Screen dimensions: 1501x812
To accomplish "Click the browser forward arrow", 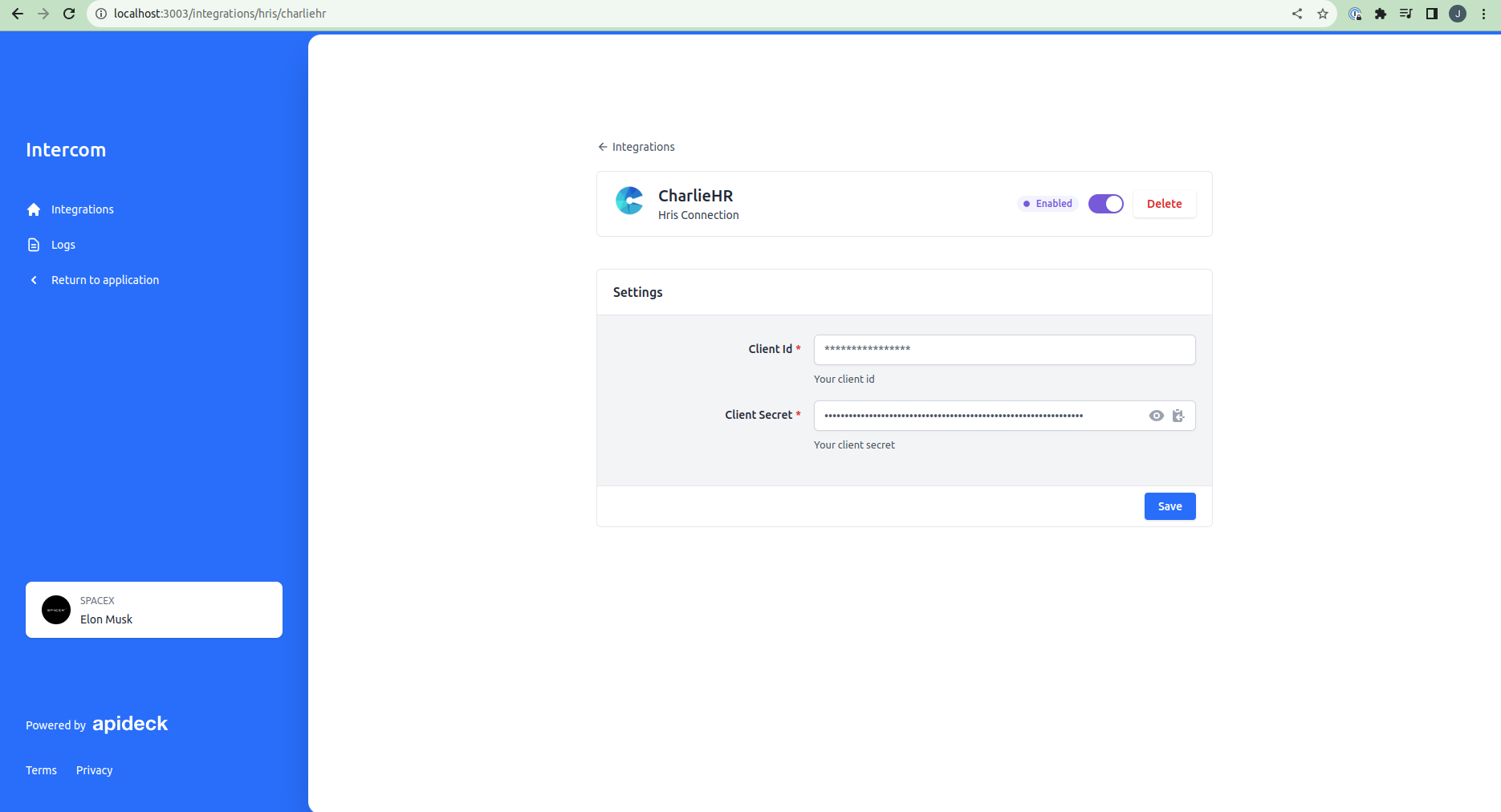I will click(x=43, y=14).
